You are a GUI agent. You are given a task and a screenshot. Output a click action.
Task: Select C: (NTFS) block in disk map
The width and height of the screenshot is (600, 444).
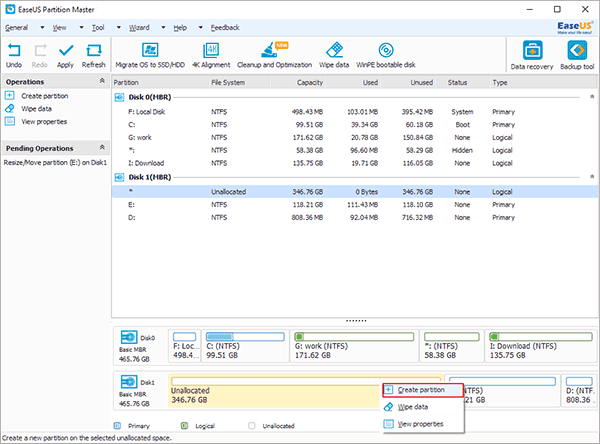(245, 346)
